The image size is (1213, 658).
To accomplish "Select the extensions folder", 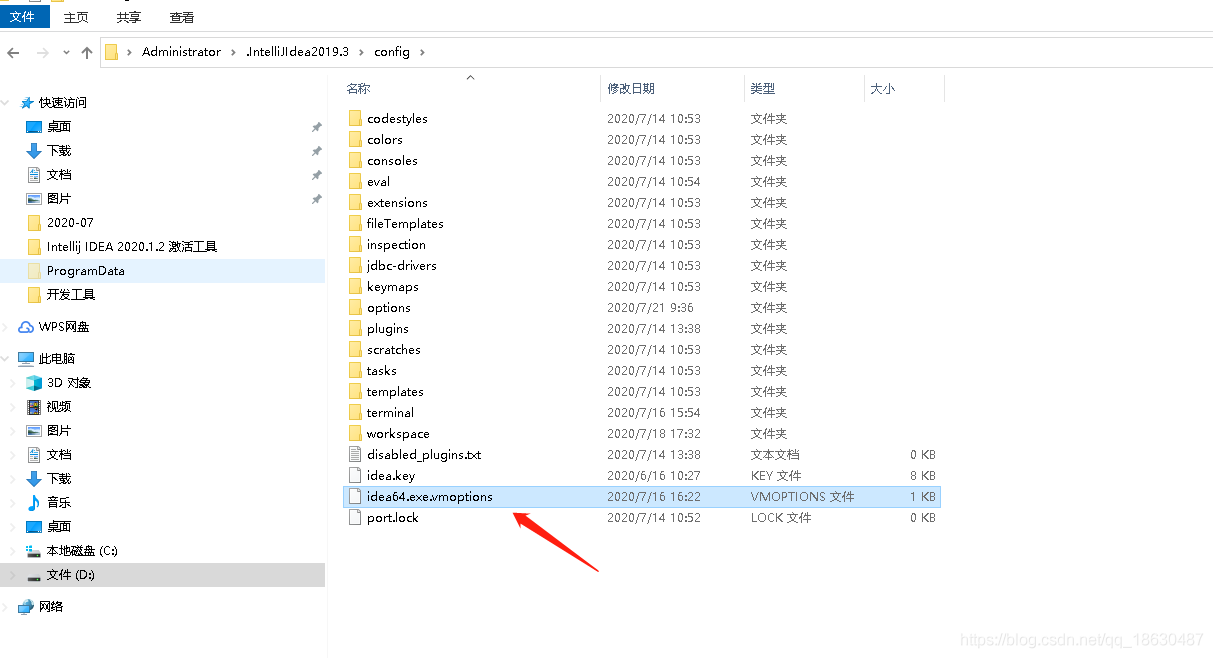I will click(x=397, y=202).
